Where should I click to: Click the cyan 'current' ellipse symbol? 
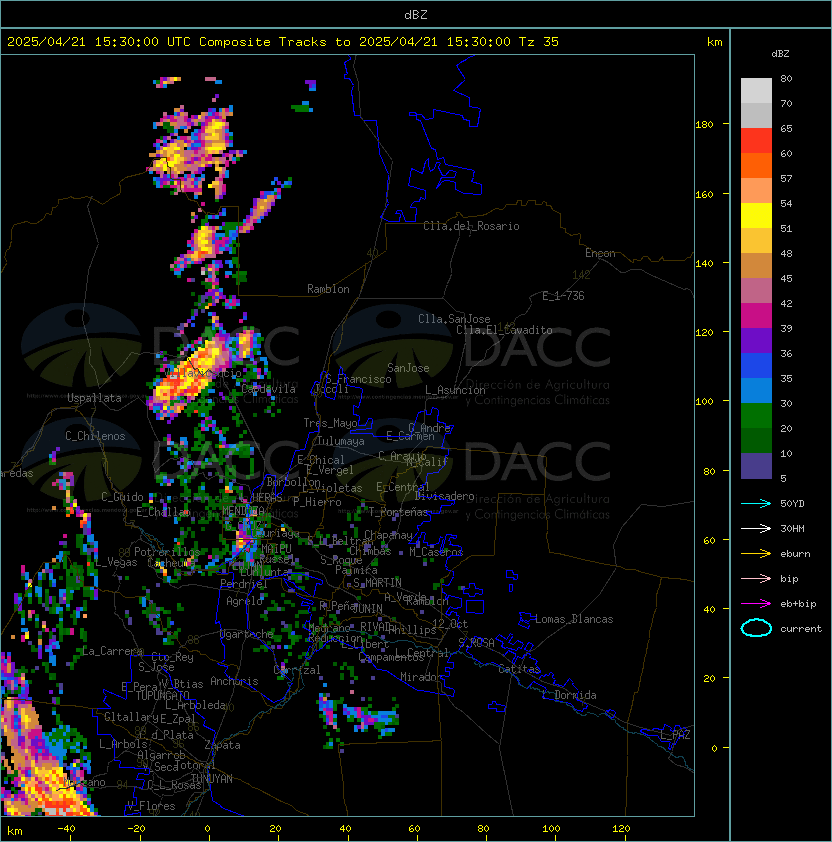click(x=756, y=628)
